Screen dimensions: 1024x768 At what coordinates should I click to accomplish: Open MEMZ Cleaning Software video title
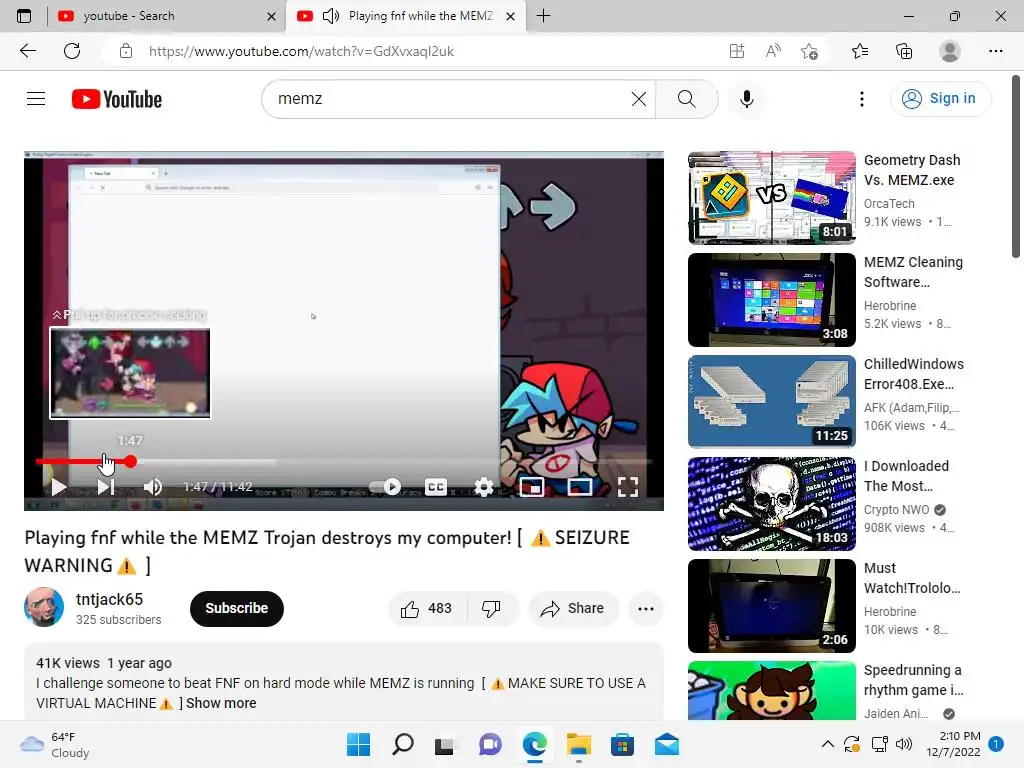(913, 272)
